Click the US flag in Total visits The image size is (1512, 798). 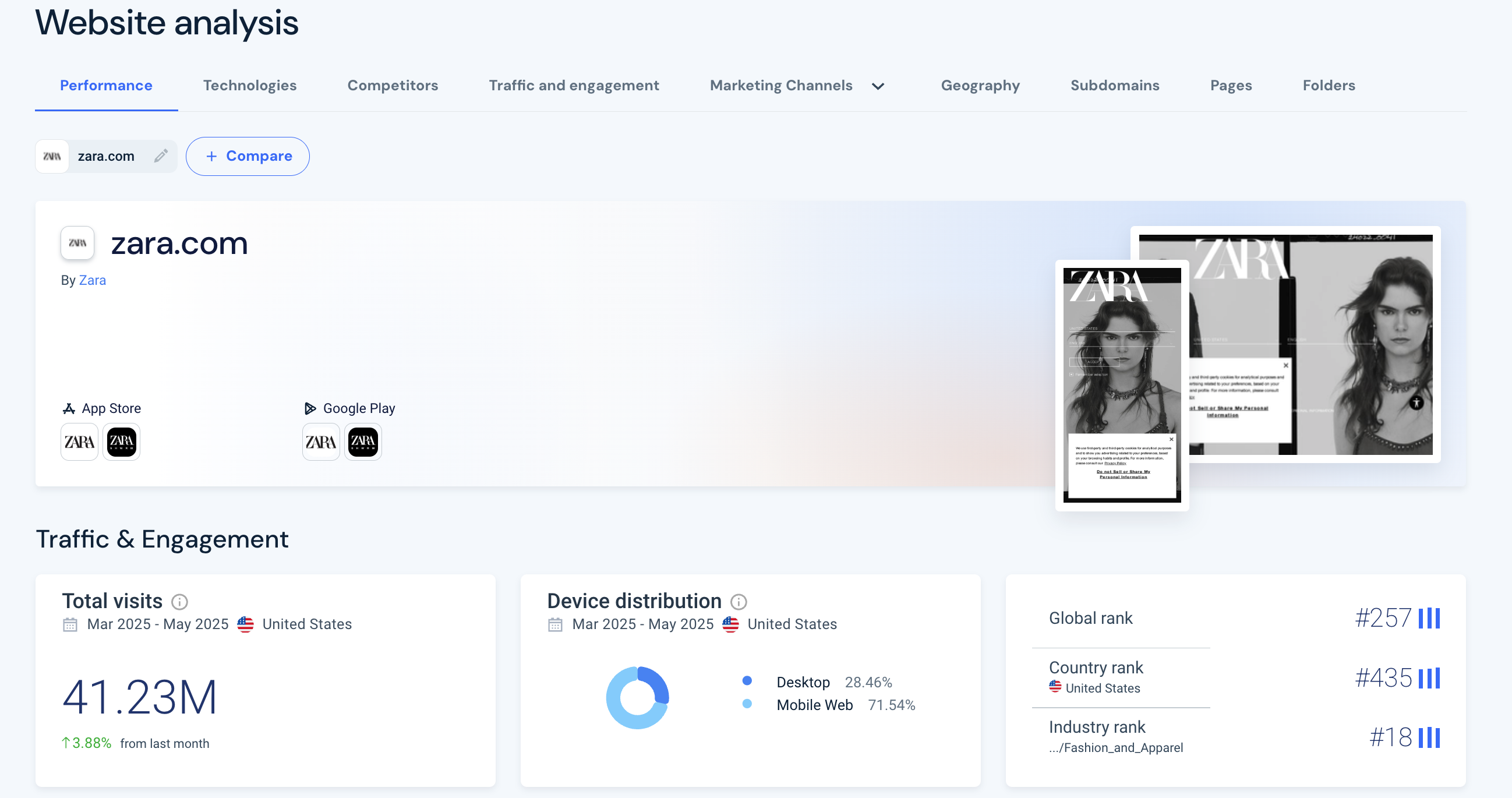point(245,624)
